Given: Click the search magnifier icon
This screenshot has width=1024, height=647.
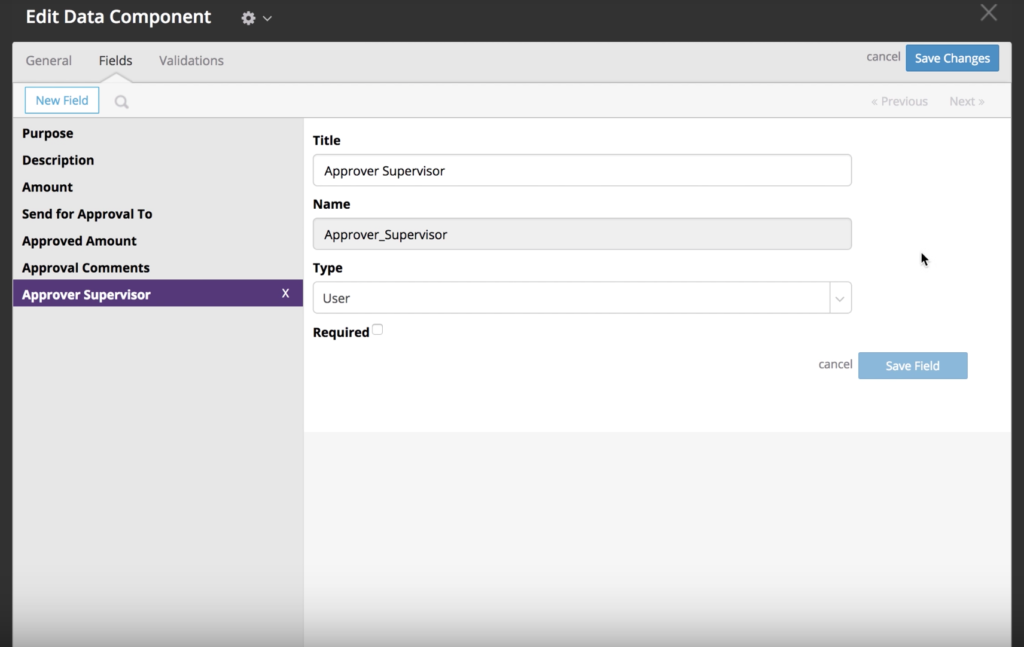Looking at the screenshot, I should (120, 100).
